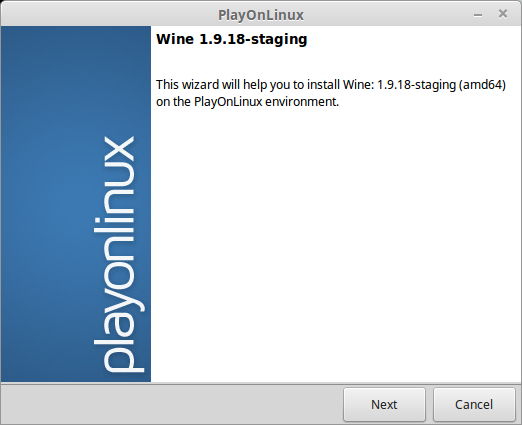
Task: Cancel the Wine installation wizard
Action: click(x=474, y=404)
